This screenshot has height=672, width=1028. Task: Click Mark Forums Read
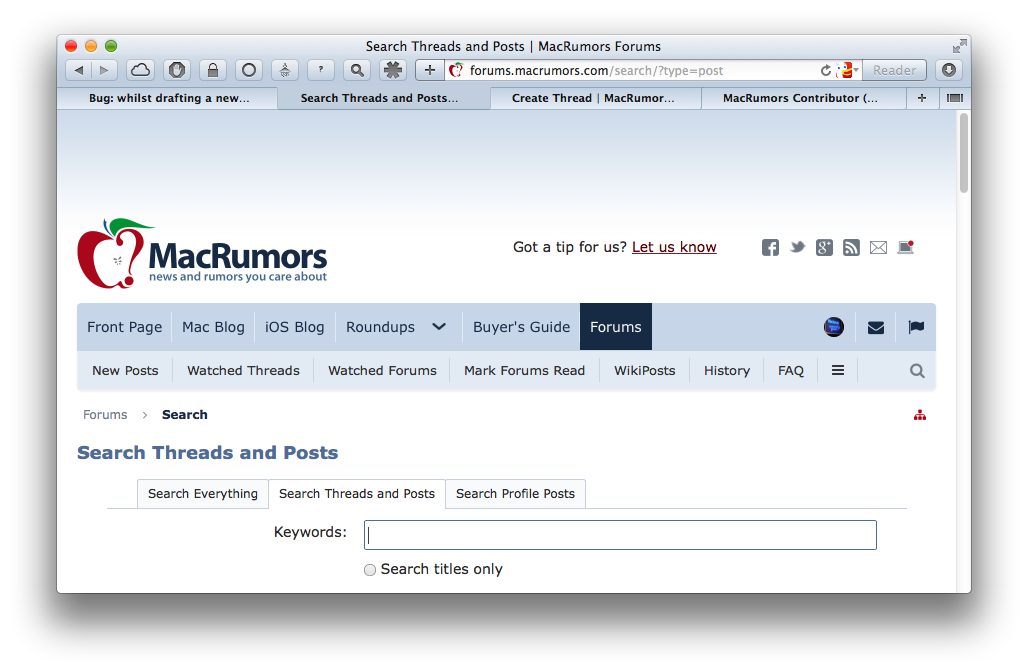click(x=524, y=370)
